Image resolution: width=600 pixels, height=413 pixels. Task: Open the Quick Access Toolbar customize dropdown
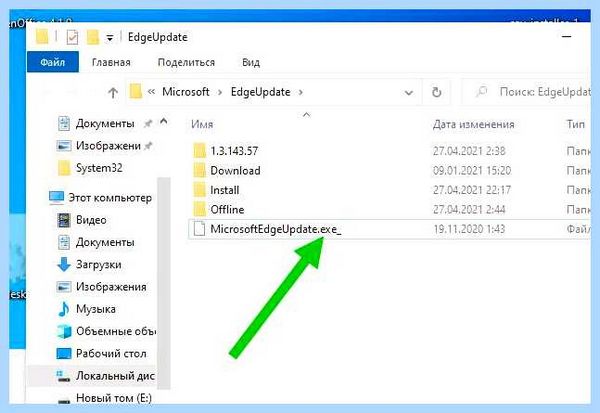point(110,38)
